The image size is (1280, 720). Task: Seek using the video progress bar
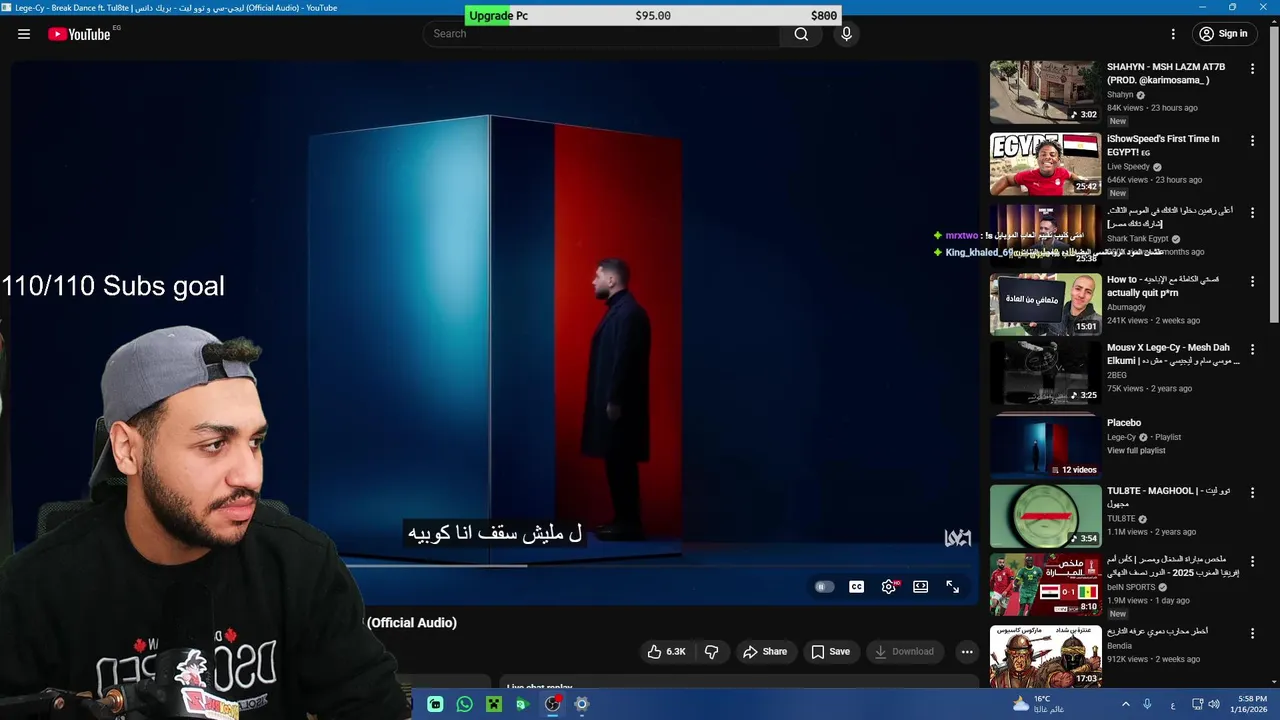(660, 566)
